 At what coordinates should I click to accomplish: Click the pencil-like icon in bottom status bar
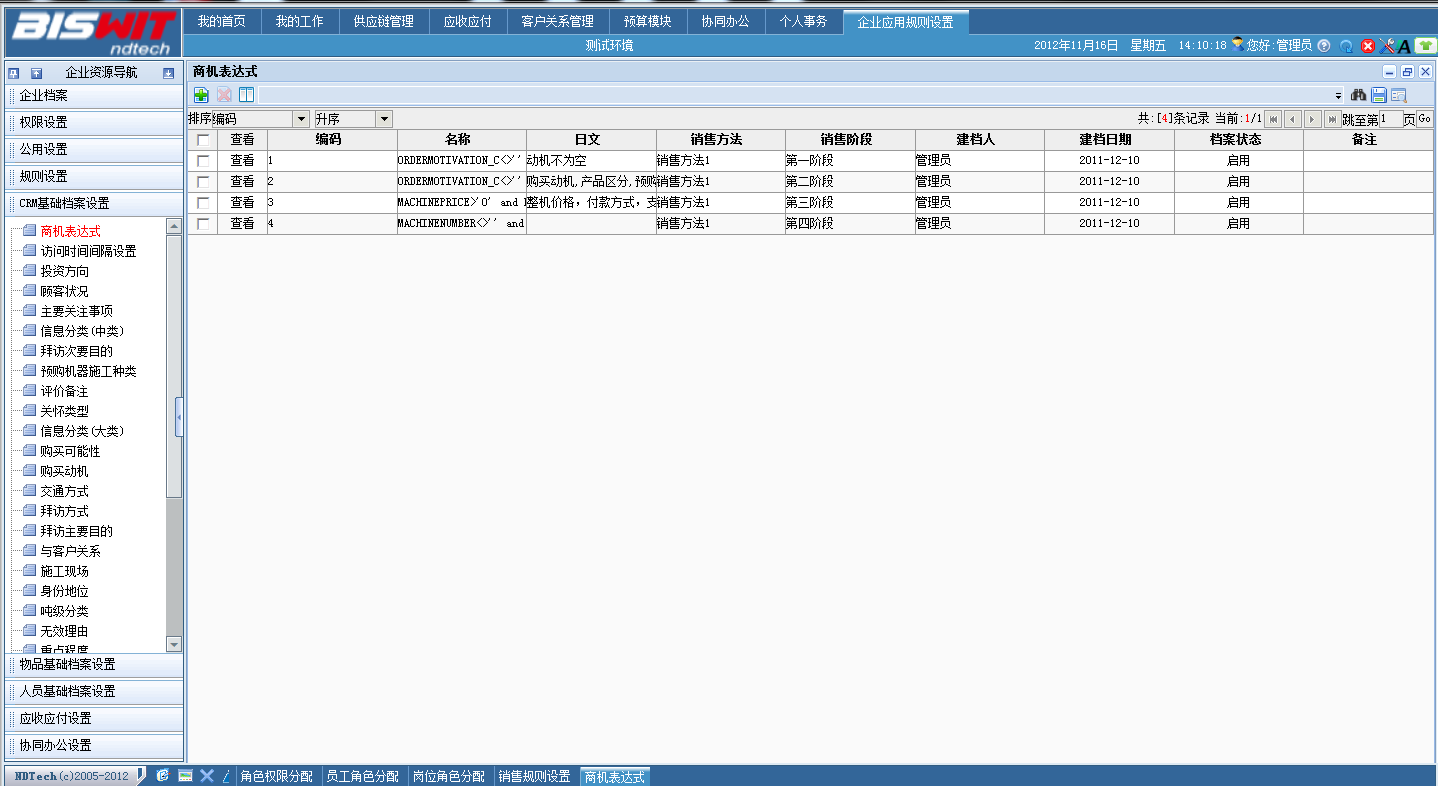[x=226, y=776]
